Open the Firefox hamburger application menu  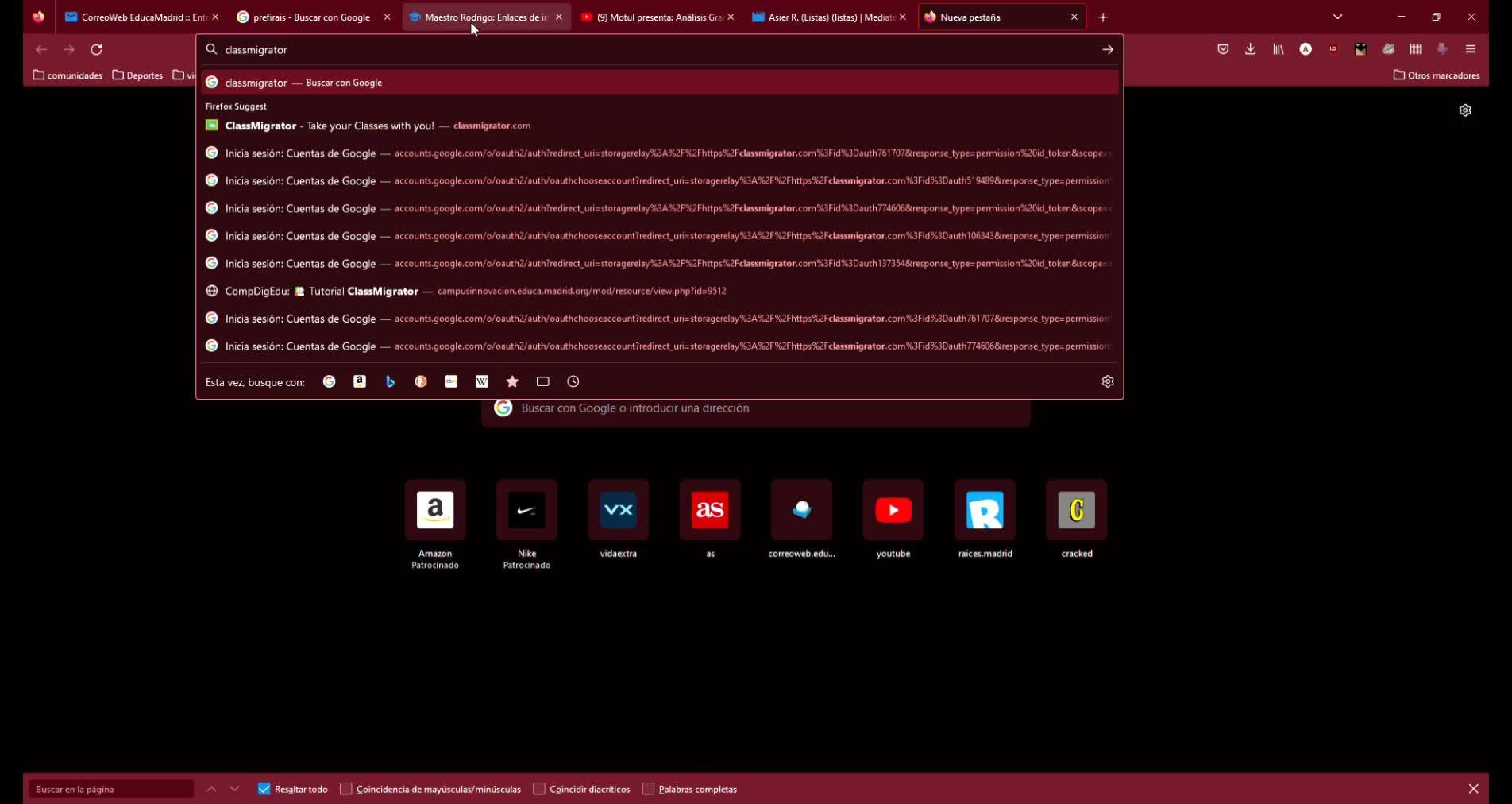(x=1470, y=49)
